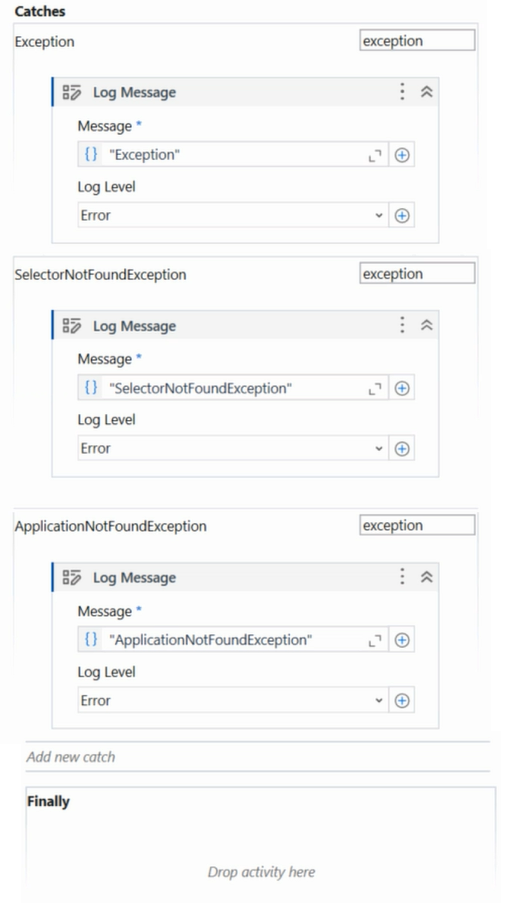Open Log Level dropdown in SelectorNotFoundException catch
This screenshot has width=505, height=903.
click(233, 448)
